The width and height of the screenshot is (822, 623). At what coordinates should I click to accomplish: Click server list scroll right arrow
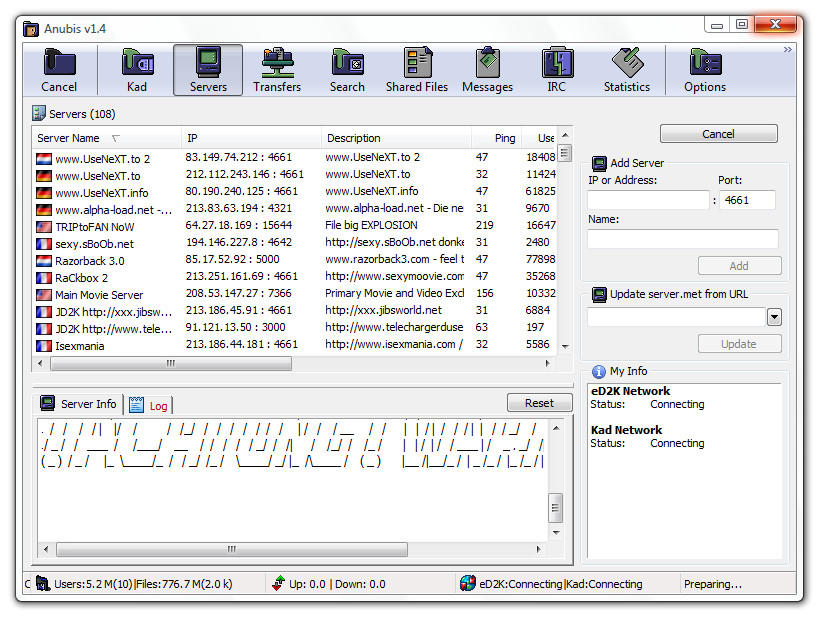click(x=548, y=363)
